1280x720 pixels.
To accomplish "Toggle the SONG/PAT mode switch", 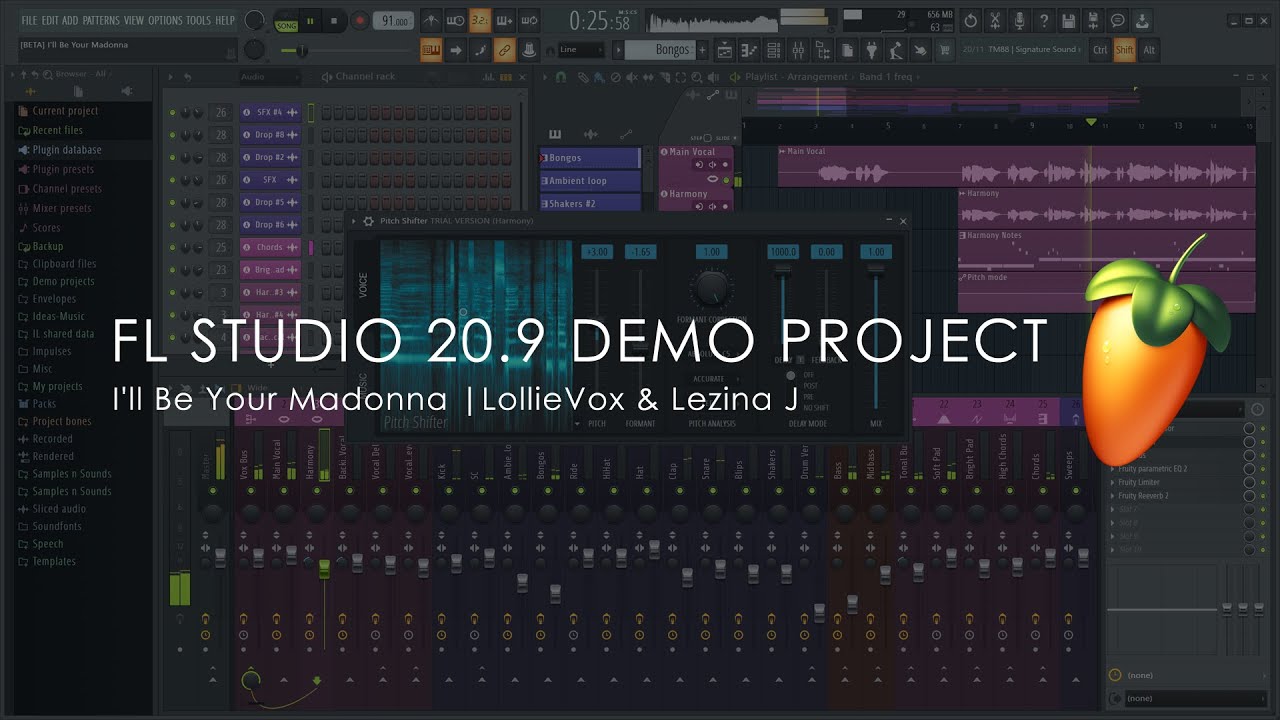I will click(x=286, y=21).
